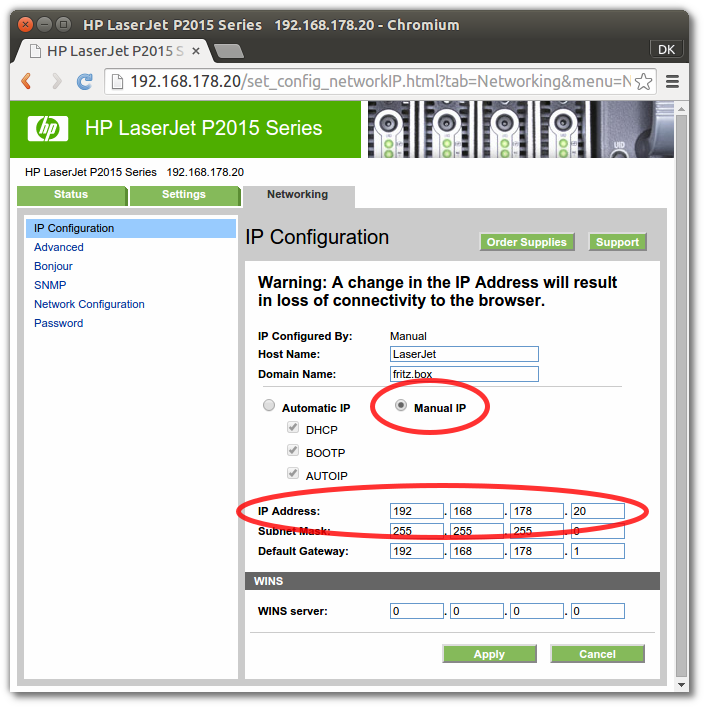The image size is (705, 708).
Task: Click the HP logo in header
Action: click(x=48, y=129)
